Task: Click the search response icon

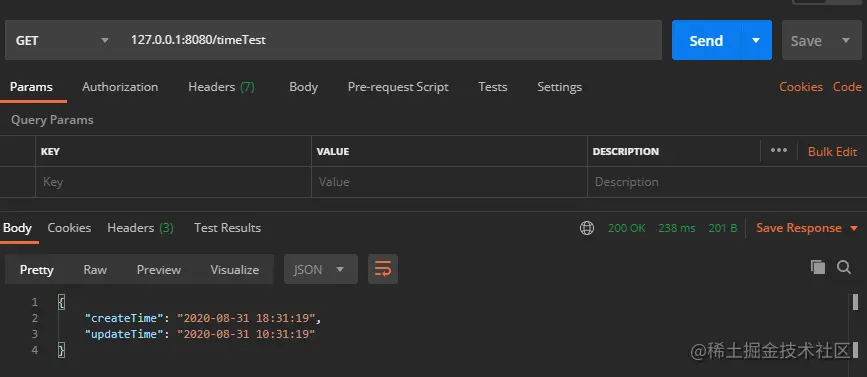Action: click(844, 267)
